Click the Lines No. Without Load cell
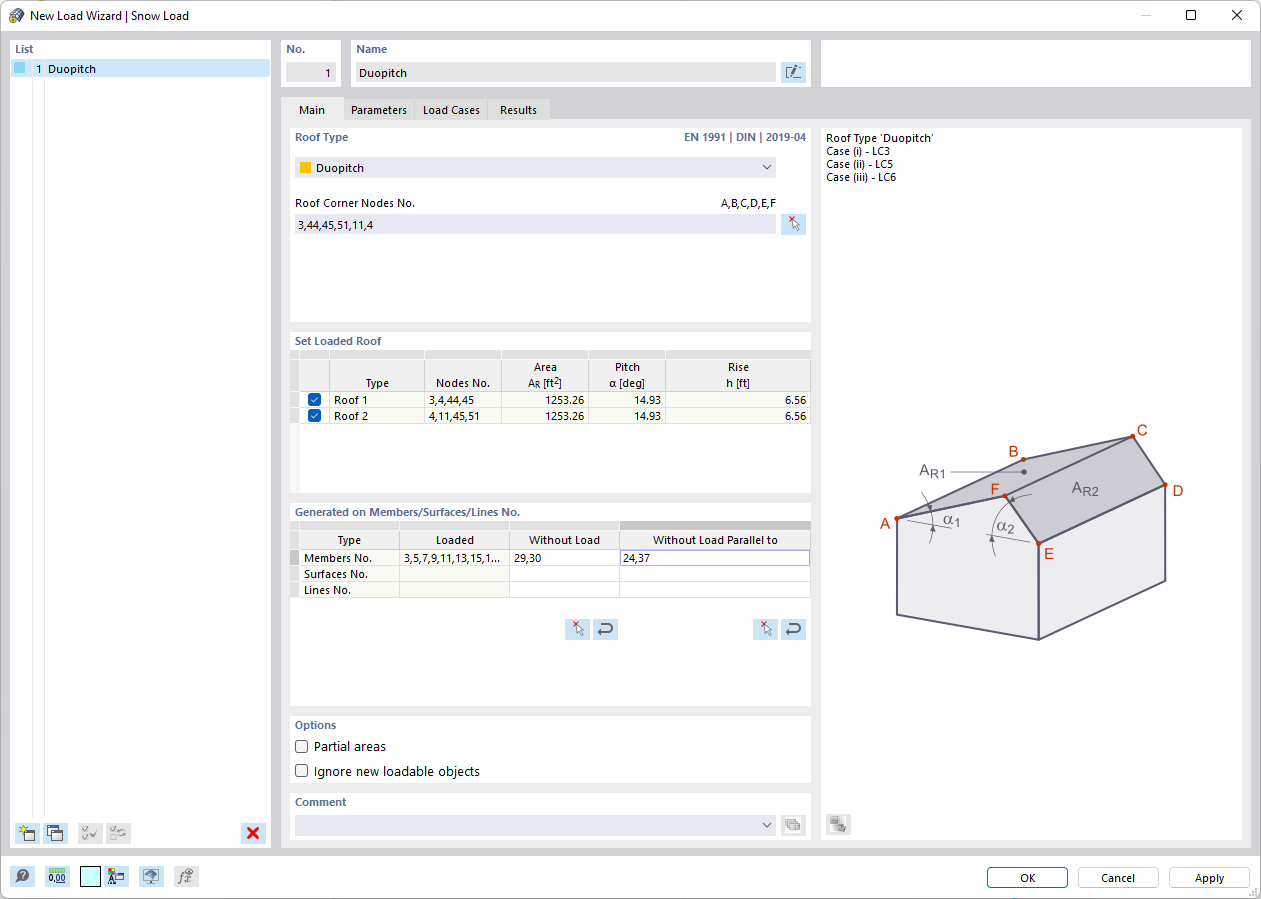This screenshot has height=899, width=1261. pos(564,590)
